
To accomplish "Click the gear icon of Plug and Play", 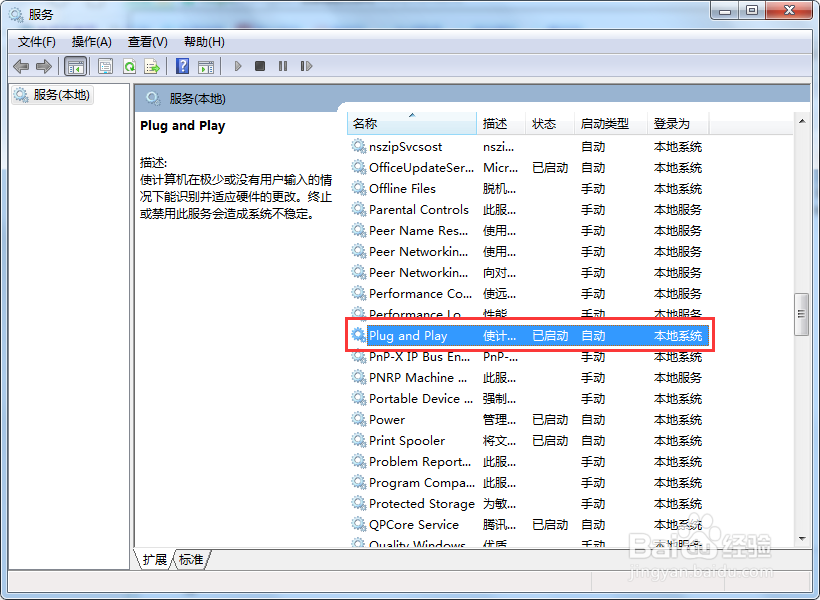I will coord(359,335).
